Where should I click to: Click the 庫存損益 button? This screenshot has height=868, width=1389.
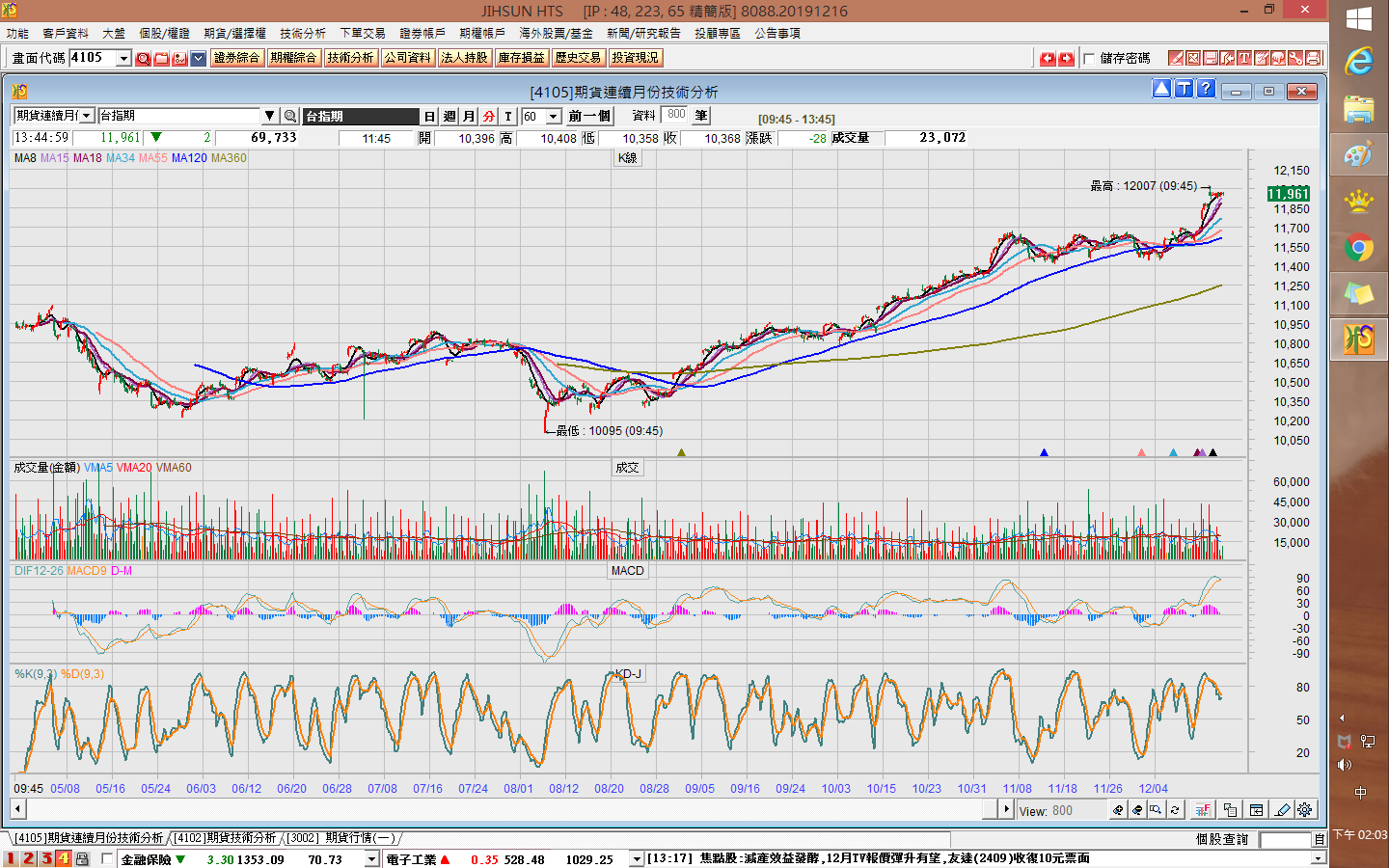(x=521, y=58)
